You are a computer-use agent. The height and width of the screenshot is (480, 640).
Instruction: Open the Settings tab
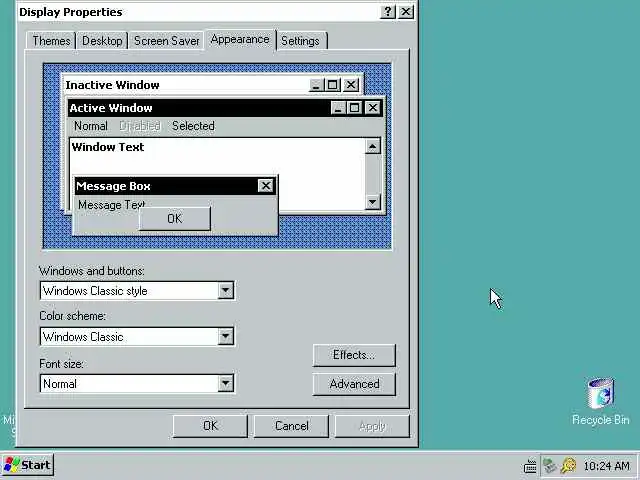(x=300, y=41)
